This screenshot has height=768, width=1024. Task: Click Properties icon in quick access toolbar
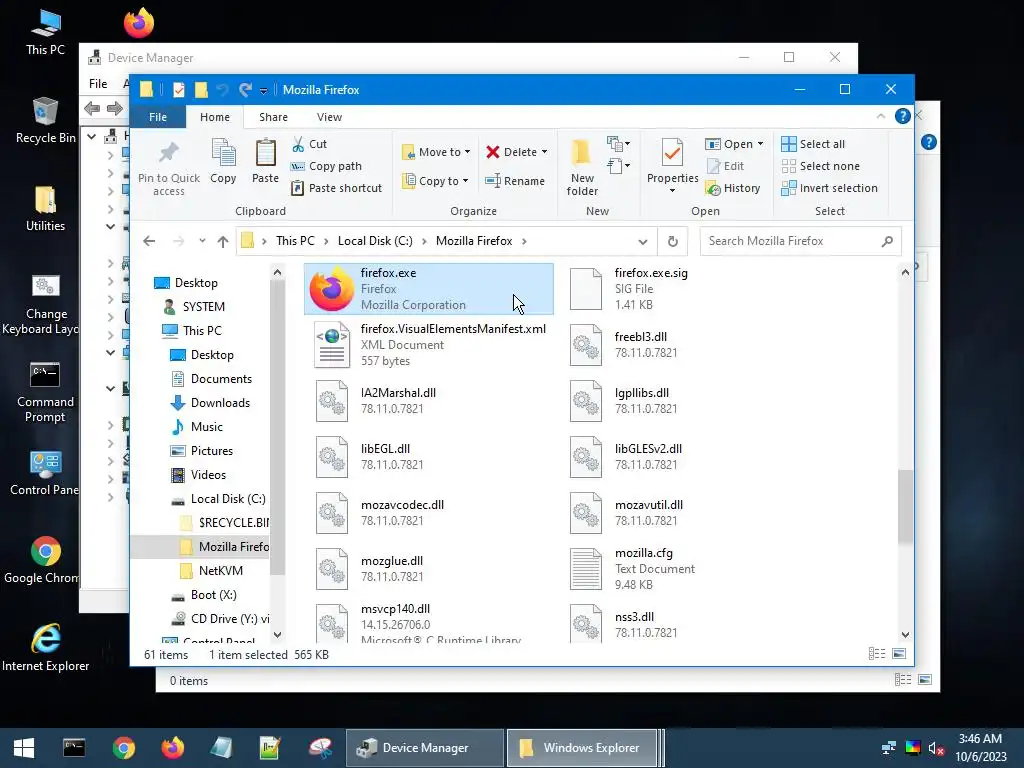tap(178, 90)
